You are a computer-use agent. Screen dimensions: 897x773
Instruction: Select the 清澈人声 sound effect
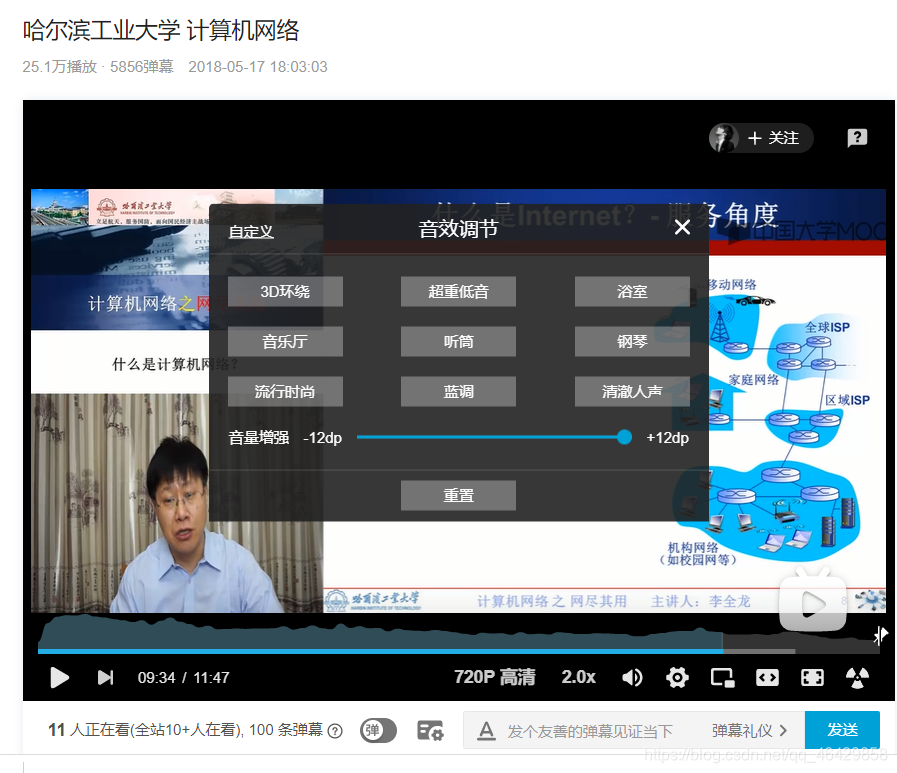click(632, 391)
